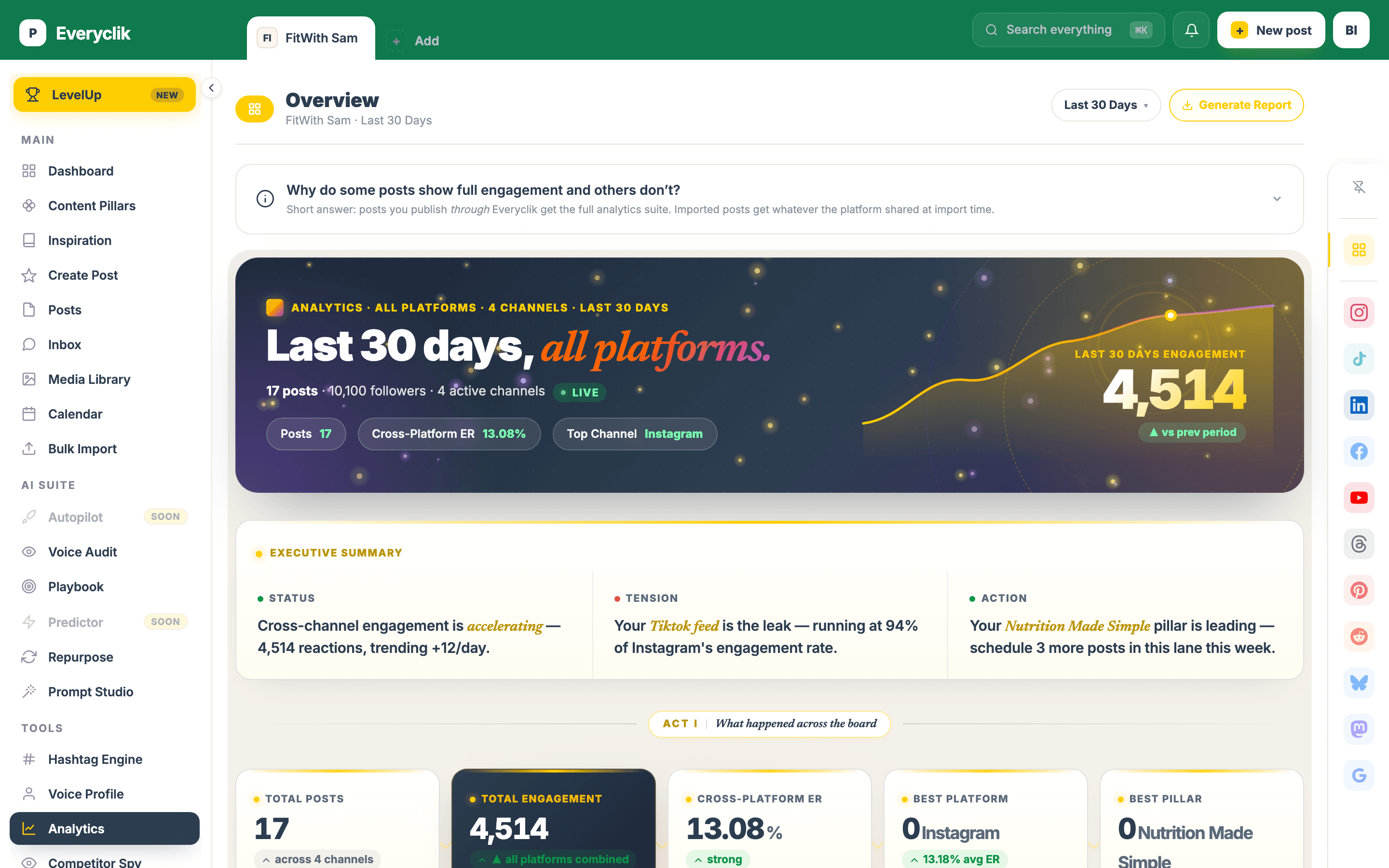The image size is (1389, 868).
Task: Click the Top Channel Instagram pill
Action: [634, 434]
